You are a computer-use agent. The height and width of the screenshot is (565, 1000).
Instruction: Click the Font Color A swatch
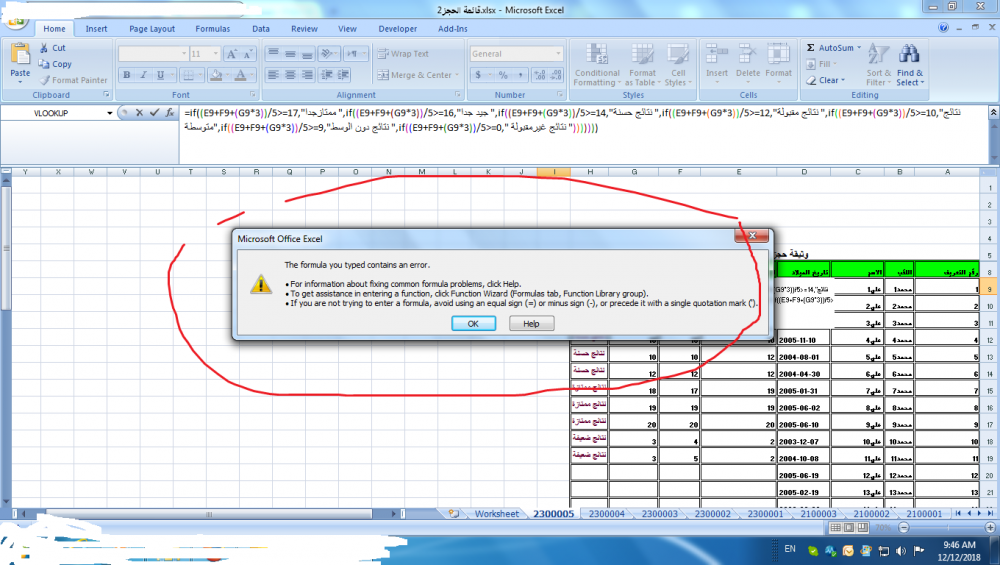pos(240,75)
